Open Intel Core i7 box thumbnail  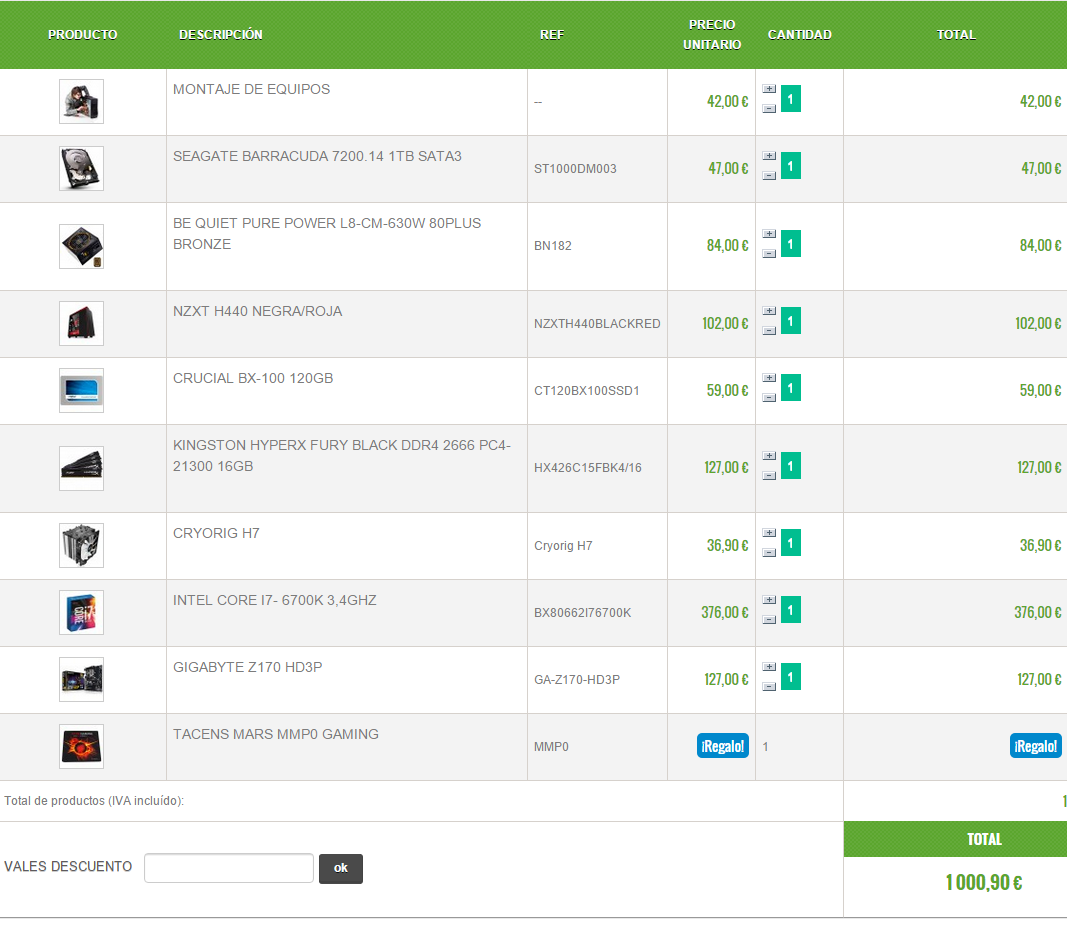click(82, 612)
